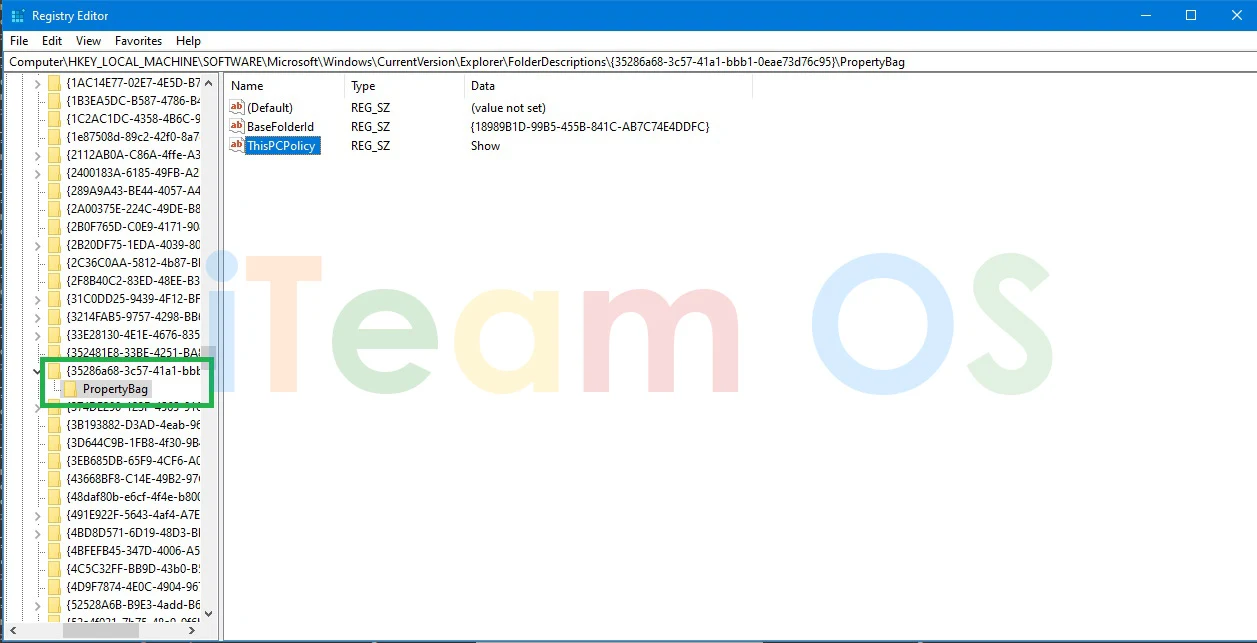Expand the {1AC14E77-02E7 key

click(38, 82)
